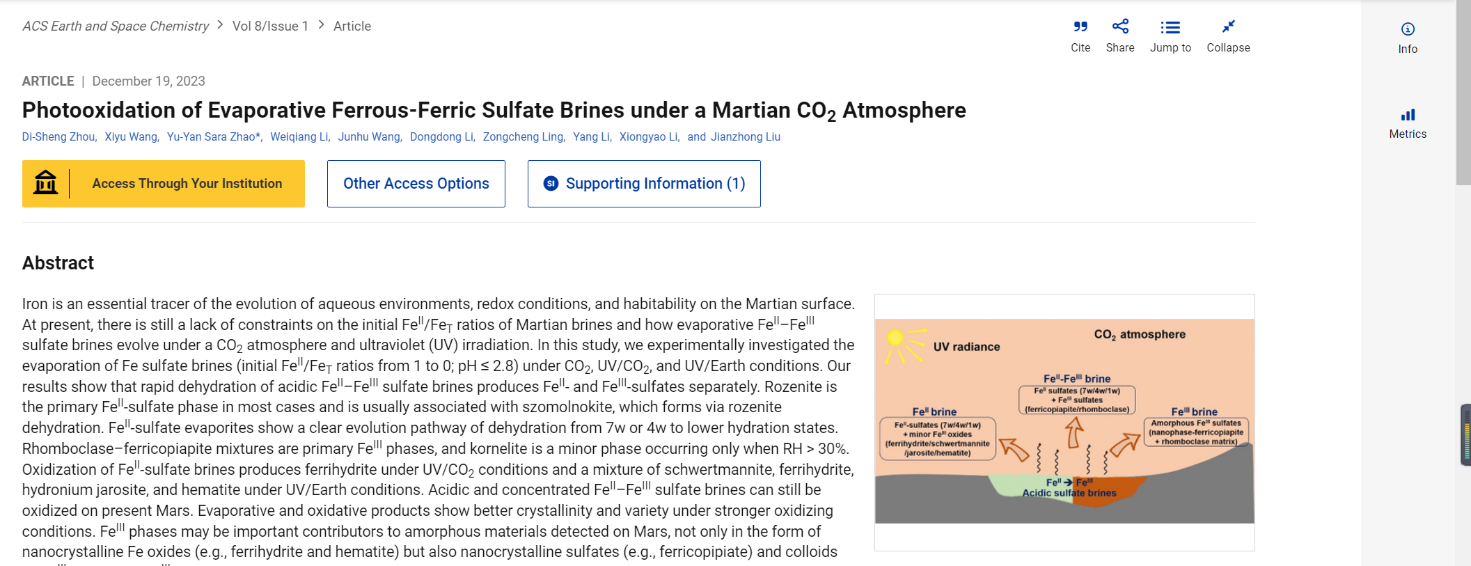Open Vol 8/Issue 1 breadcrumb link
1471x566 pixels.
270,26
